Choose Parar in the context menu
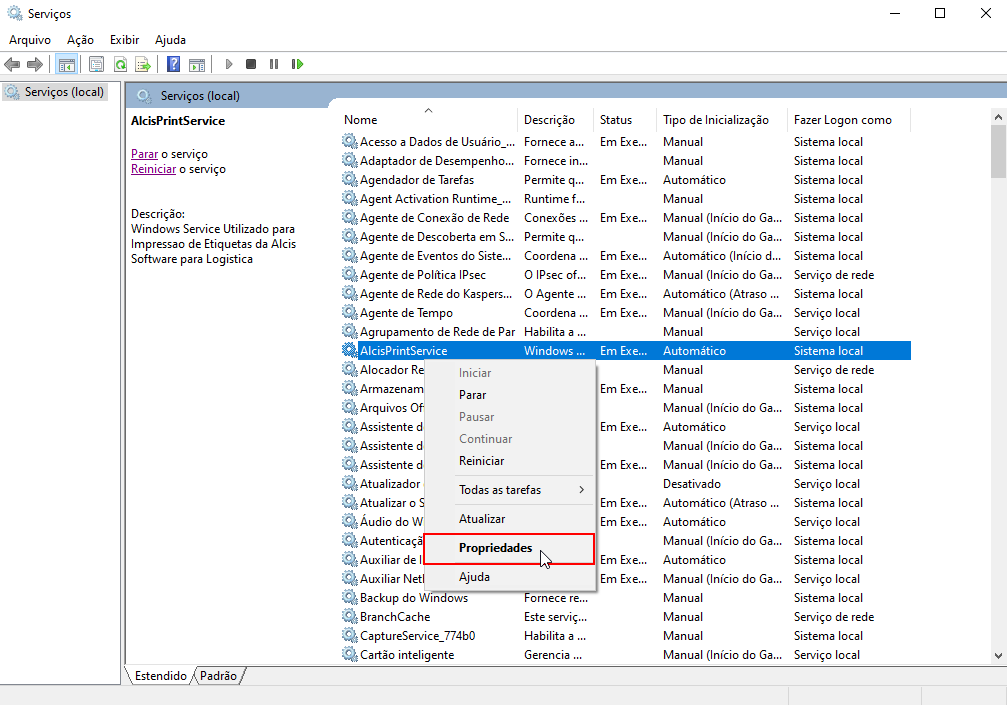Screen dimensions: 1007x705 pos(509,395)
